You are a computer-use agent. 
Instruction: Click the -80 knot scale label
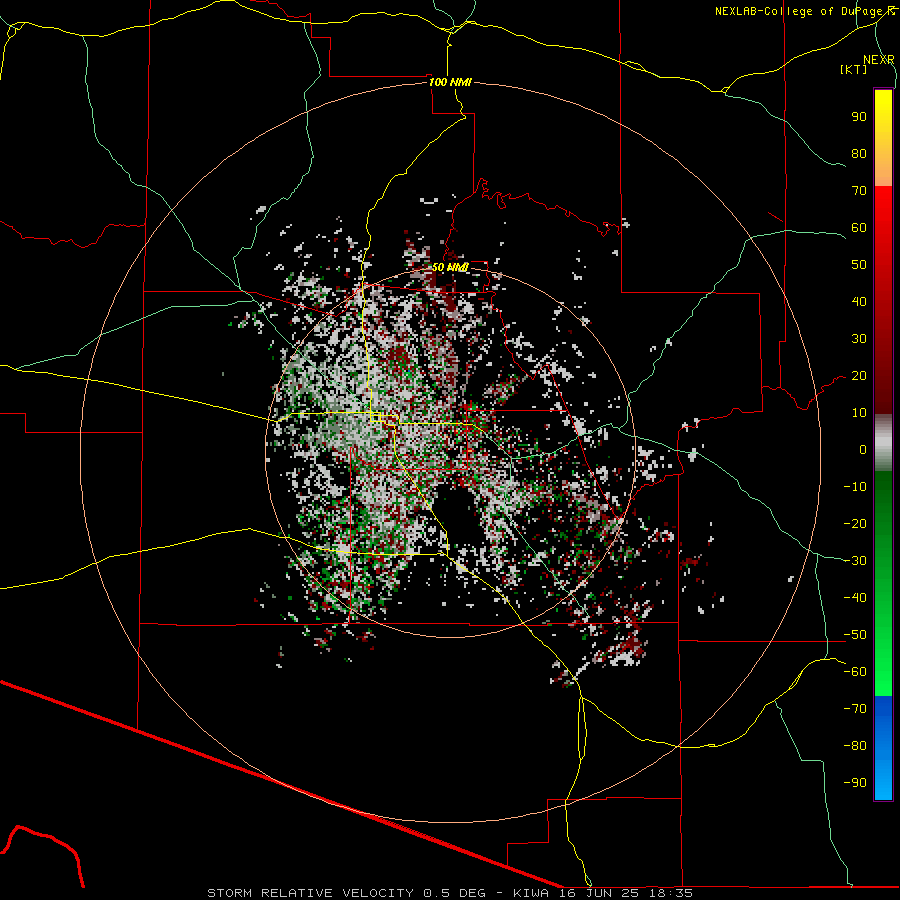[x=855, y=746]
